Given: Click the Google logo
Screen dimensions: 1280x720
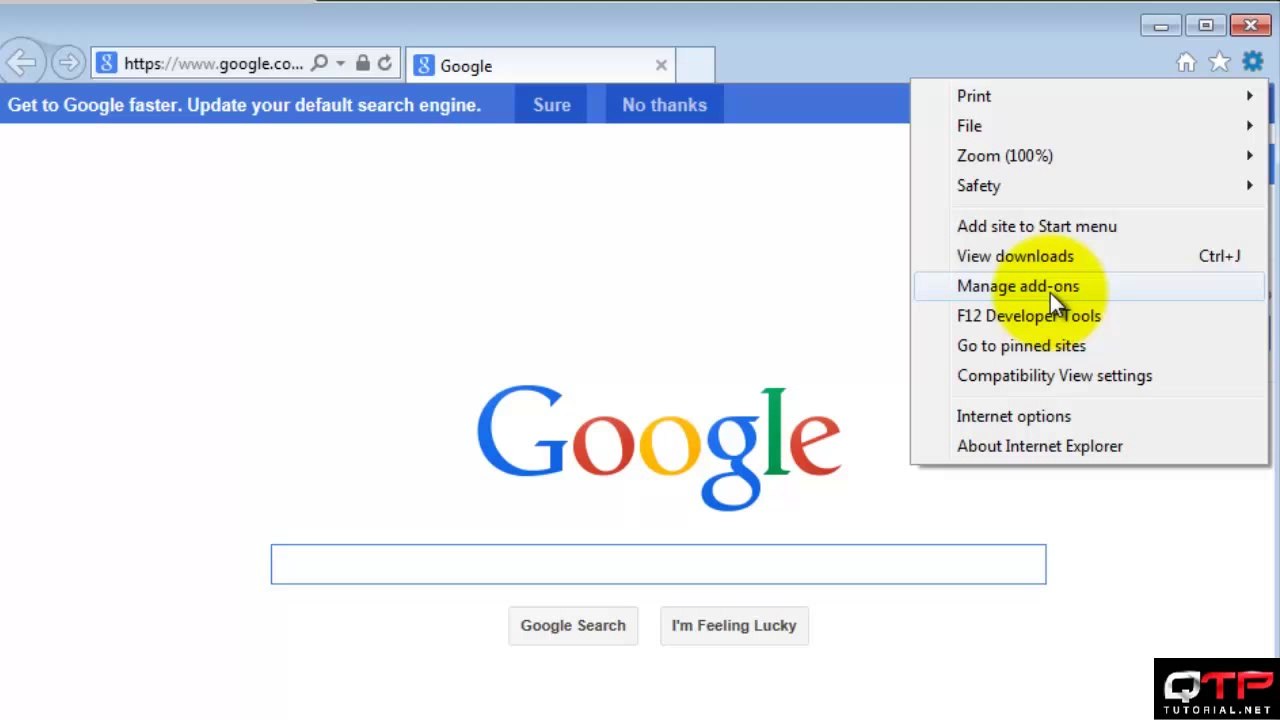Looking at the screenshot, I should click(658, 447).
